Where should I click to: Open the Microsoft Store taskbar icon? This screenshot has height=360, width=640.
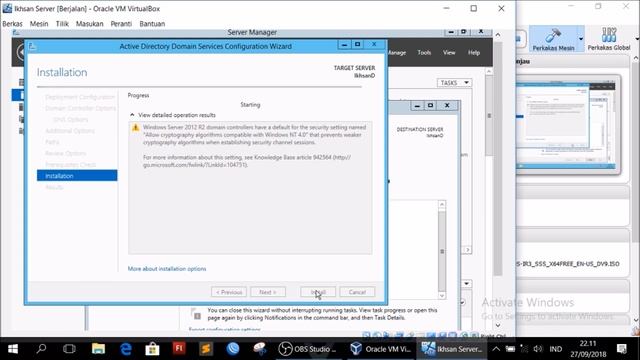tap(152, 349)
